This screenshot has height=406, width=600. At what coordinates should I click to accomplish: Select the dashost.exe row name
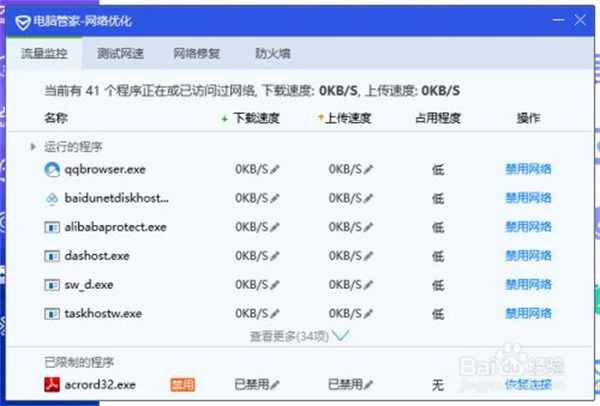click(x=97, y=256)
